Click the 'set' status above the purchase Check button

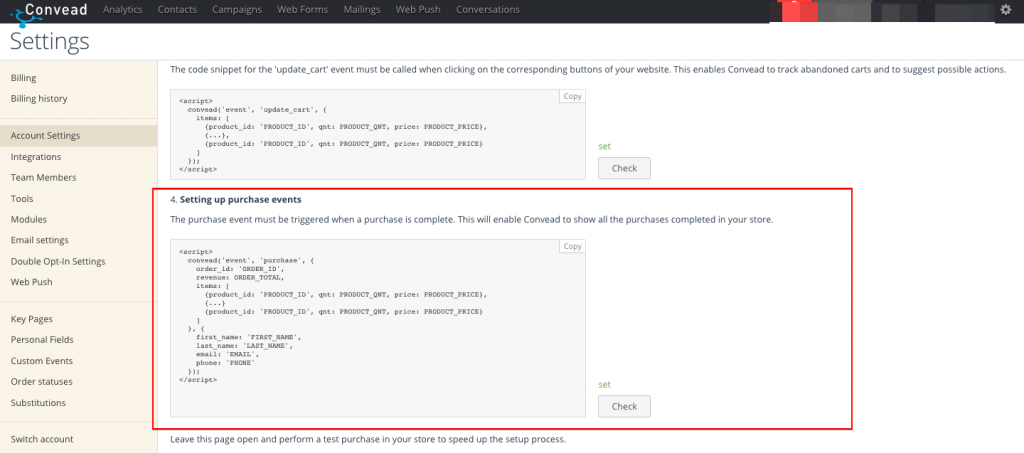click(x=605, y=384)
